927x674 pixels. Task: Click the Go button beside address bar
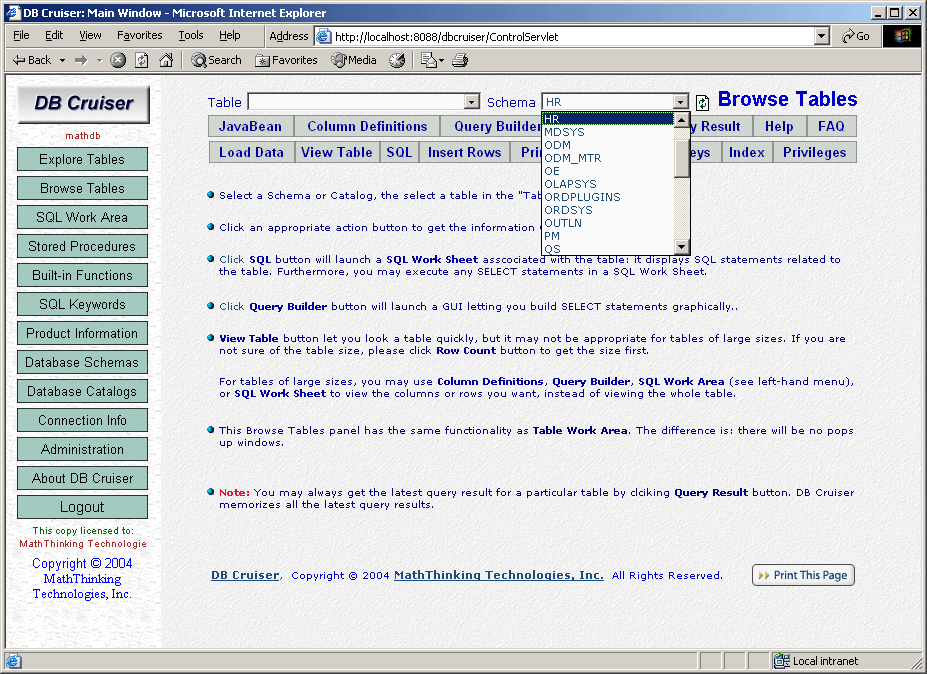pos(855,37)
